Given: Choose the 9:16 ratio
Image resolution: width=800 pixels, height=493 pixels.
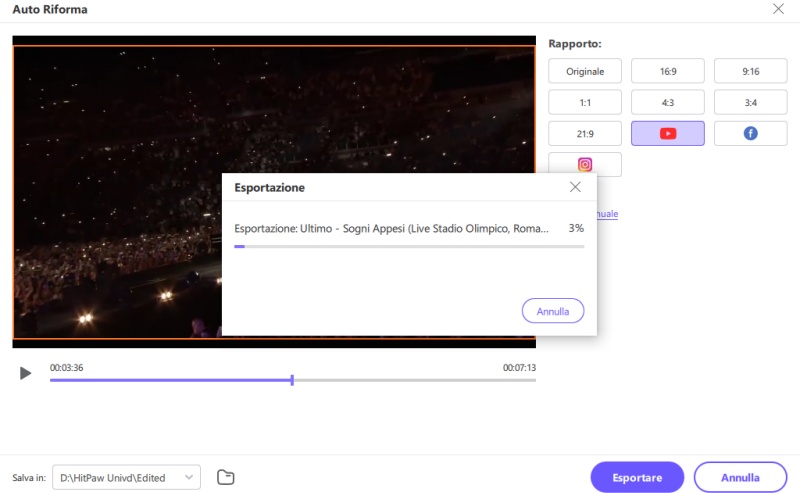Looking at the screenshot, I should 750,71.
